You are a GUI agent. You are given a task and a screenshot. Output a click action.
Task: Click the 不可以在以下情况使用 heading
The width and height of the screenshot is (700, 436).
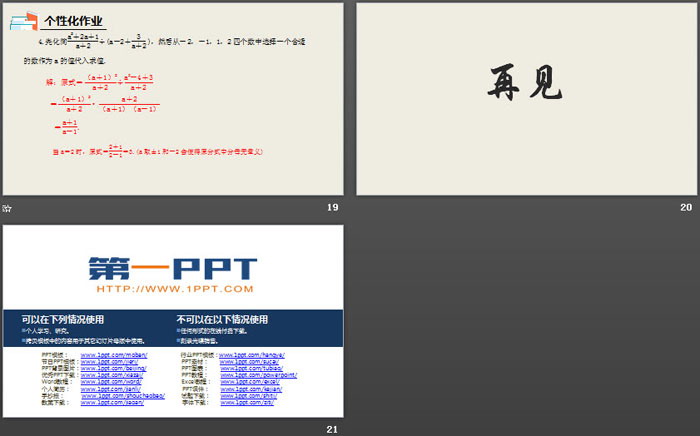pyautogui.click(x=222, y=320)
